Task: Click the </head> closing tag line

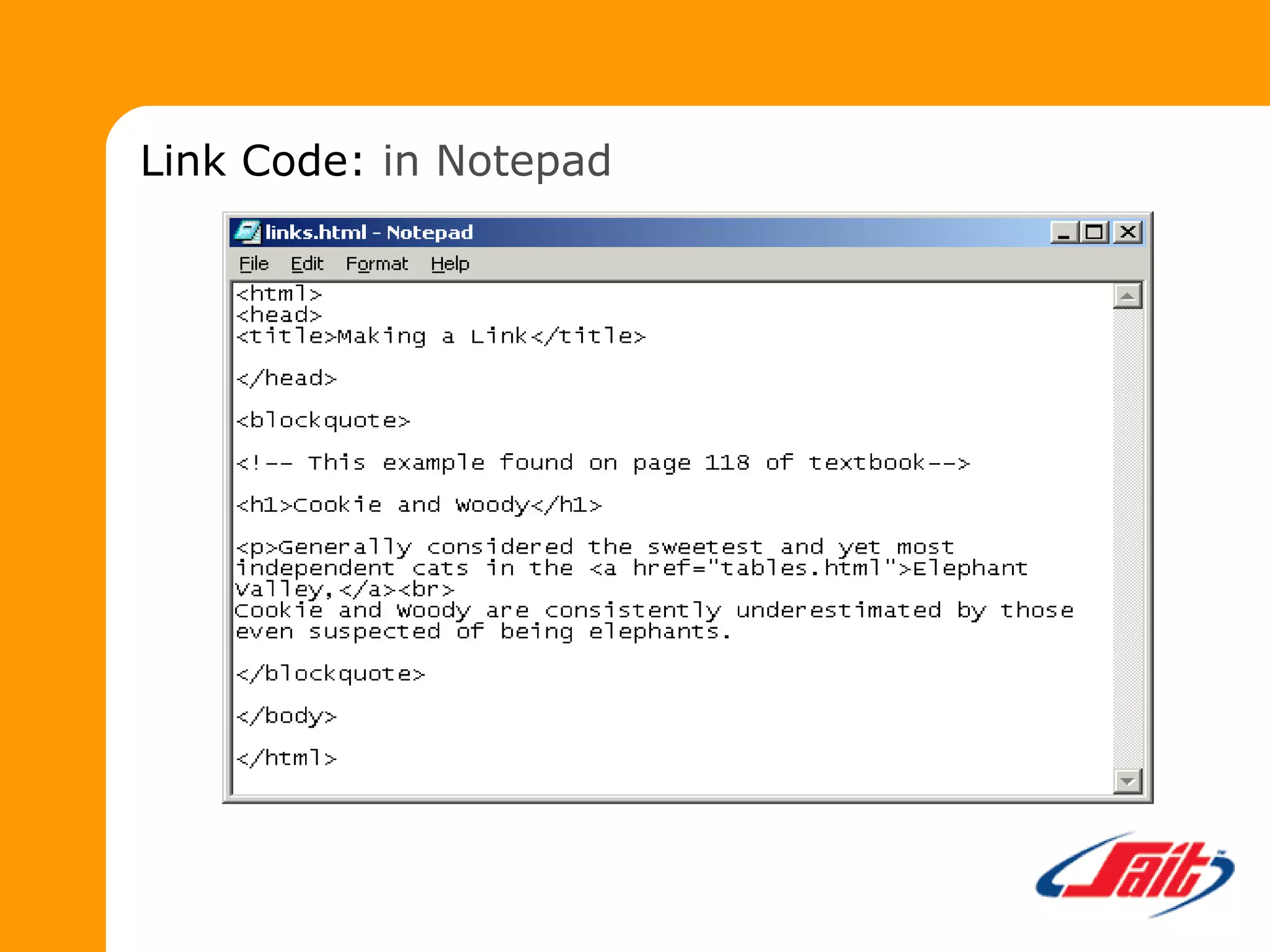Action: [286, 378]
